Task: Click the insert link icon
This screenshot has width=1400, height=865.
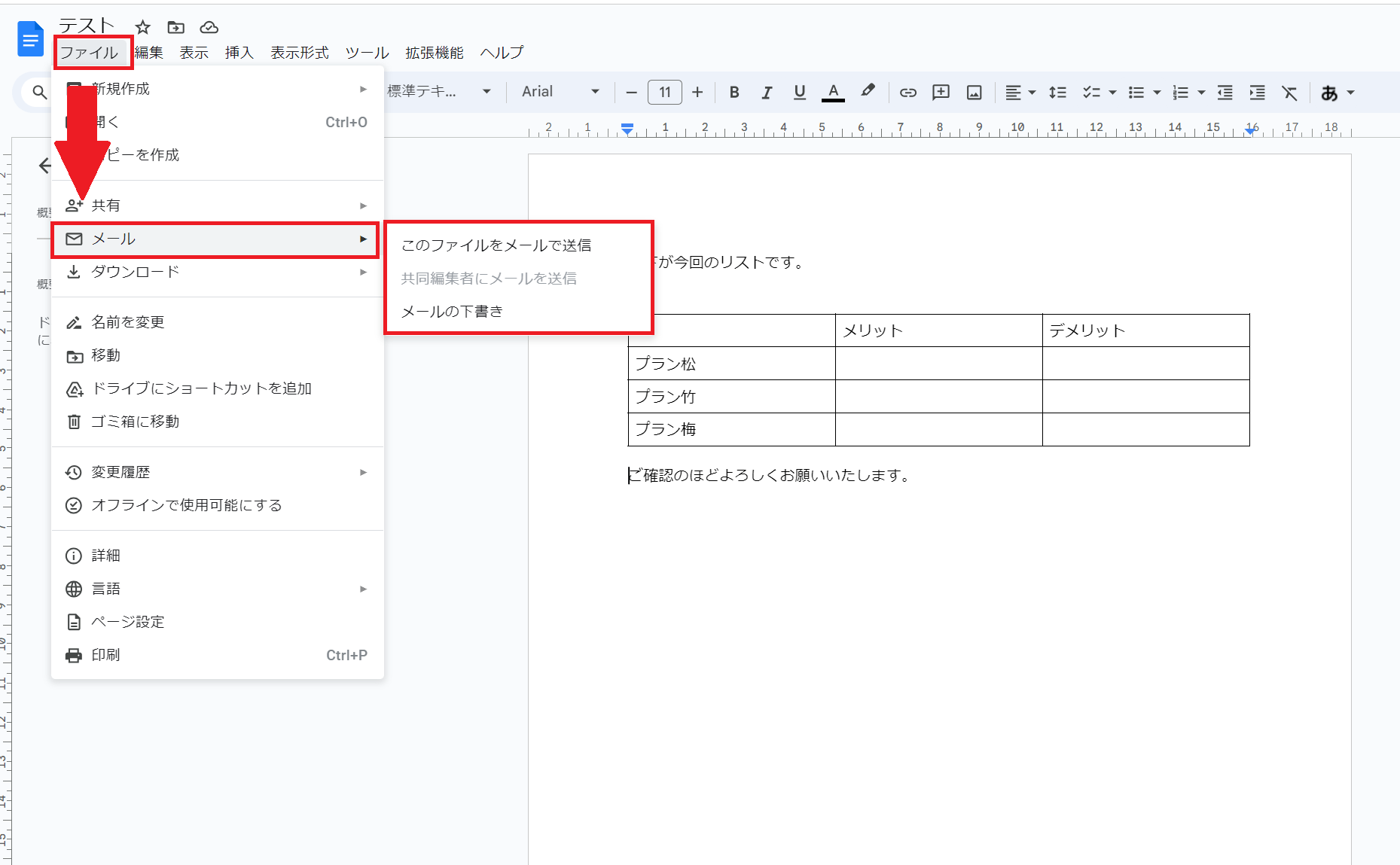Action: [908, 92]
